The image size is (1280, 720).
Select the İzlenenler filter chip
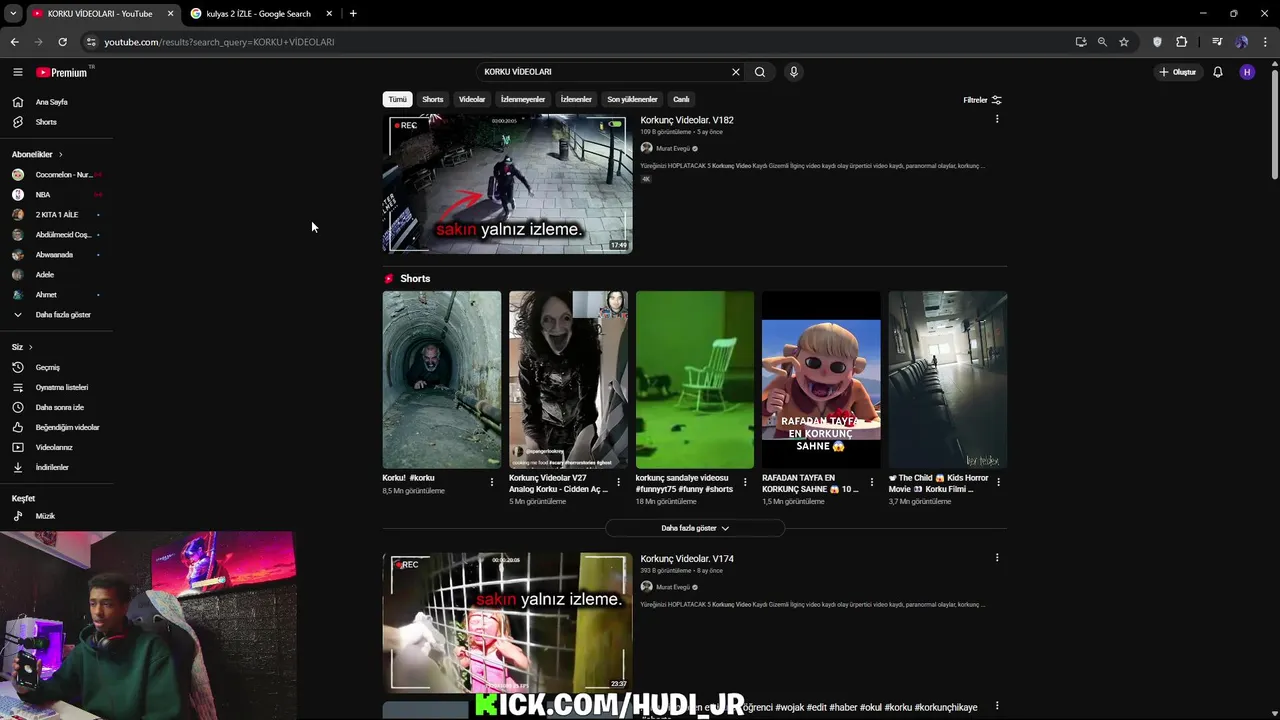[x=576, y=100]
